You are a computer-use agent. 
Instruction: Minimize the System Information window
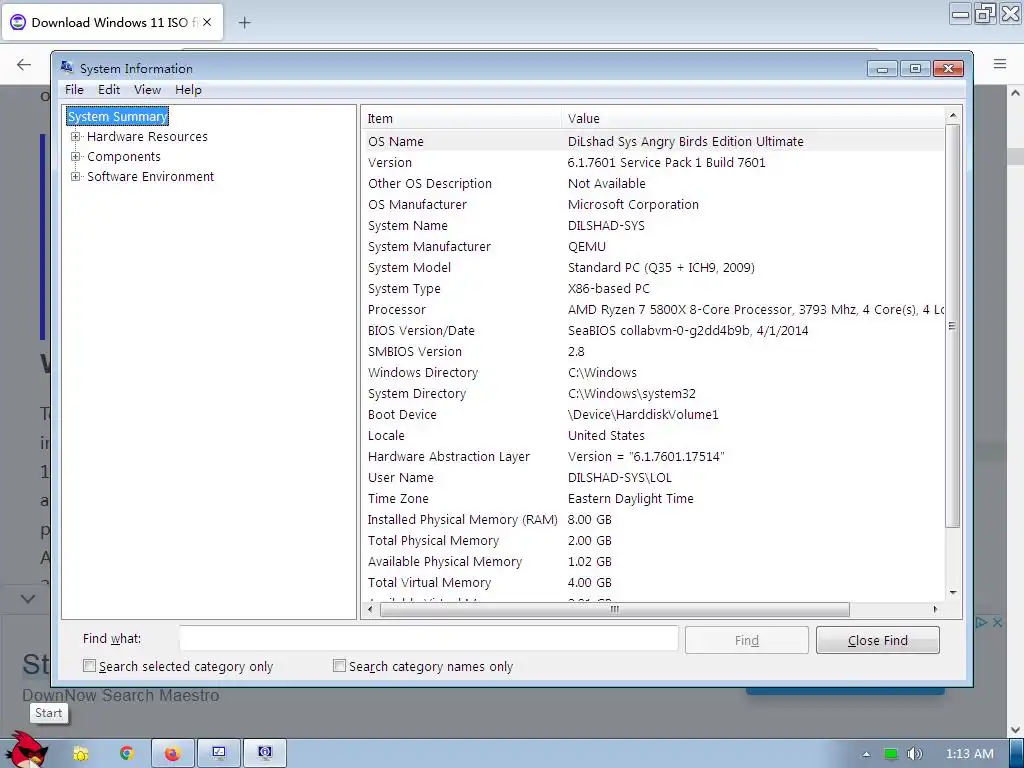coord(882,69)
